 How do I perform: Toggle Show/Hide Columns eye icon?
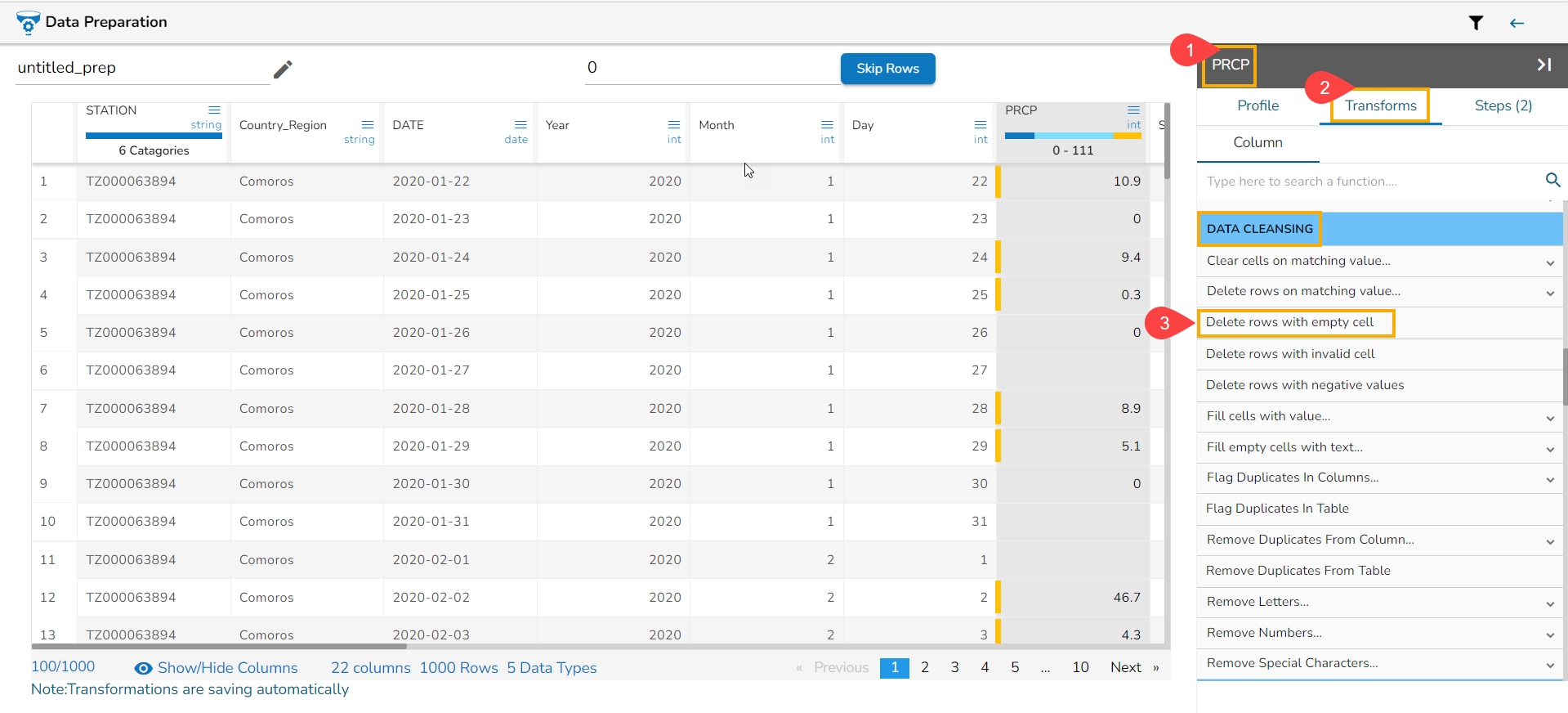[143, 668]
